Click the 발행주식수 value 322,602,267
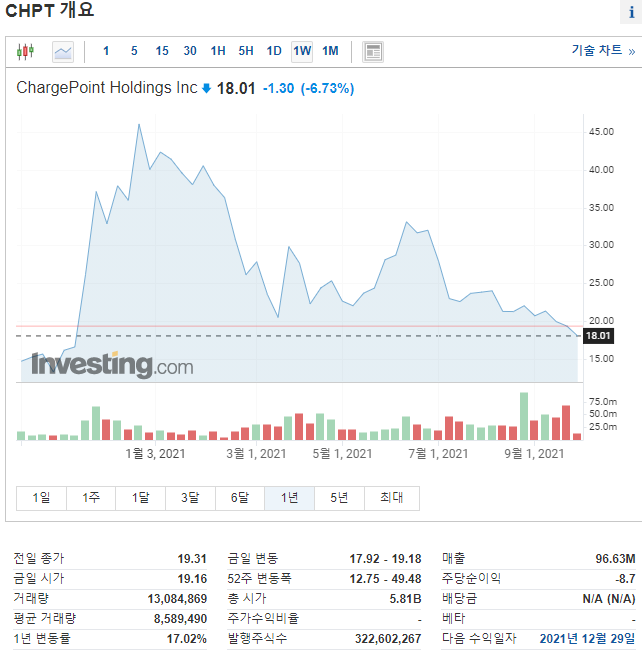This screenshot has width=642, height=651. (388, 639)
